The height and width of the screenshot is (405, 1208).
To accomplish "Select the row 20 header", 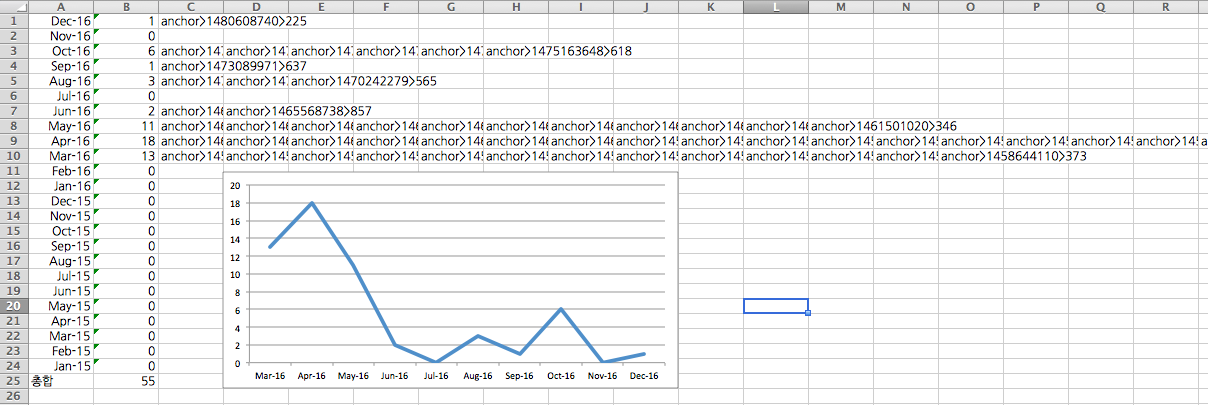I will (14, 306).
